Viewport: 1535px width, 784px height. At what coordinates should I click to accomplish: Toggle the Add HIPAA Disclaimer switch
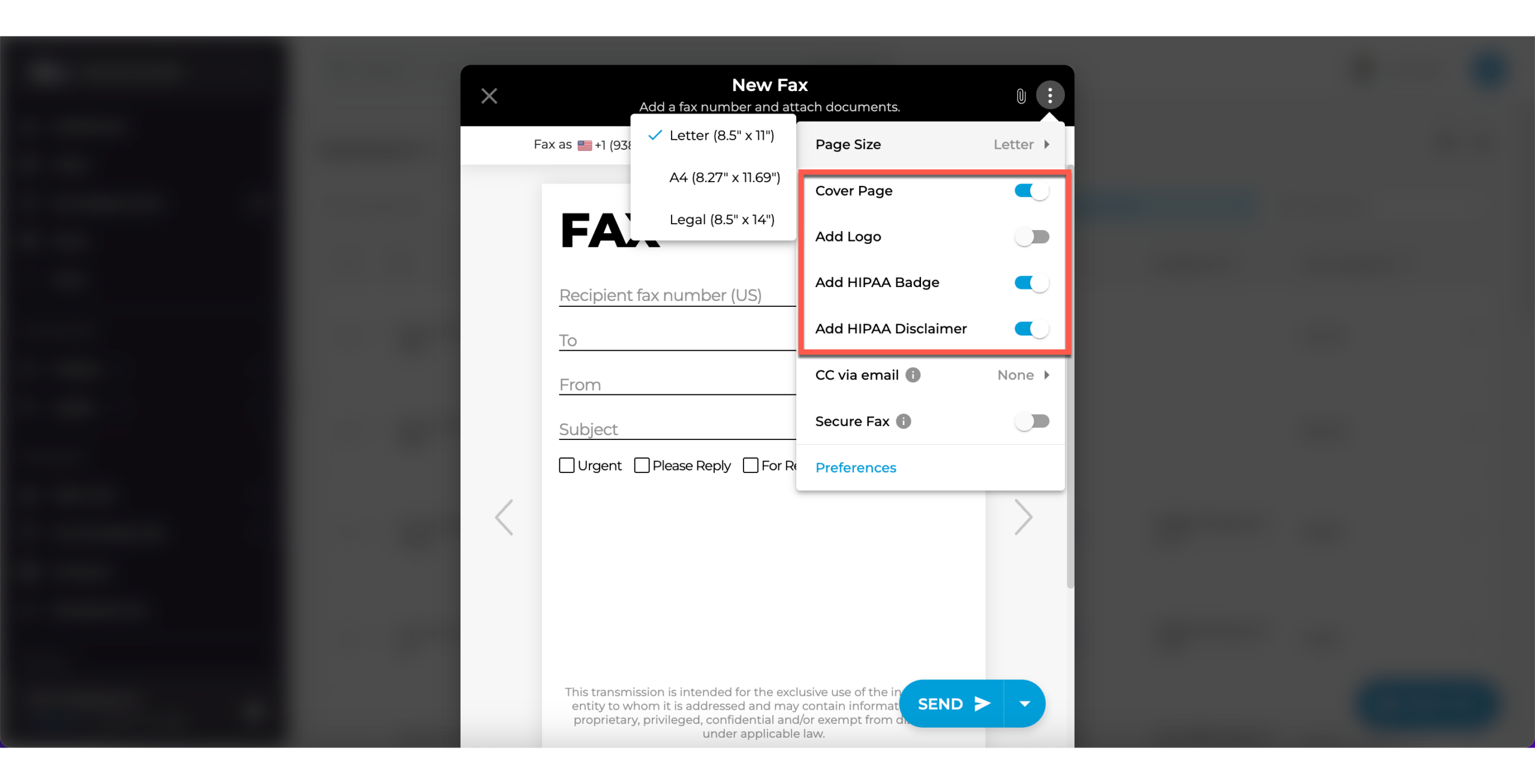coord(1032,328)
